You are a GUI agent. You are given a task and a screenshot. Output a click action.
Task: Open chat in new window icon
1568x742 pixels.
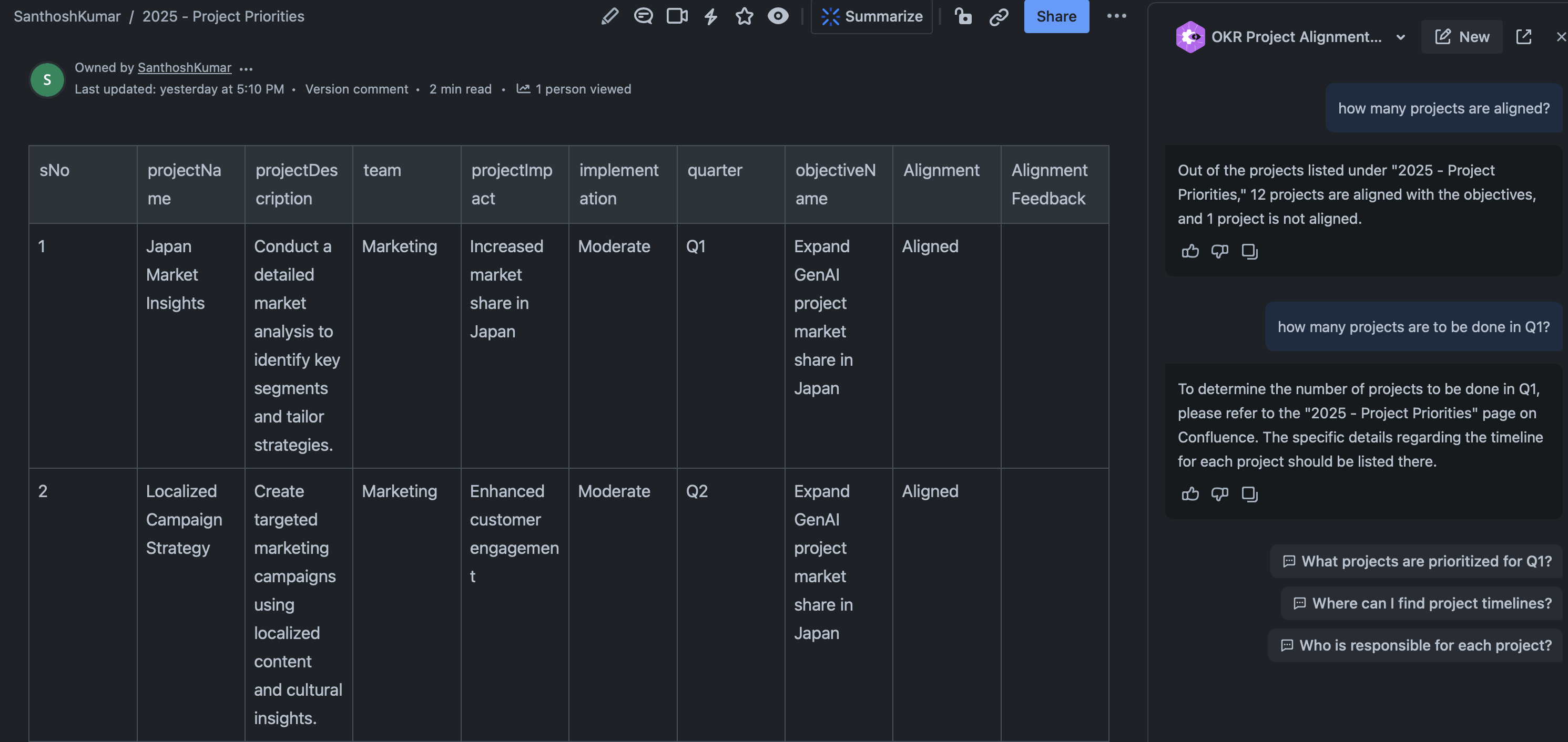pos(1523,37)
